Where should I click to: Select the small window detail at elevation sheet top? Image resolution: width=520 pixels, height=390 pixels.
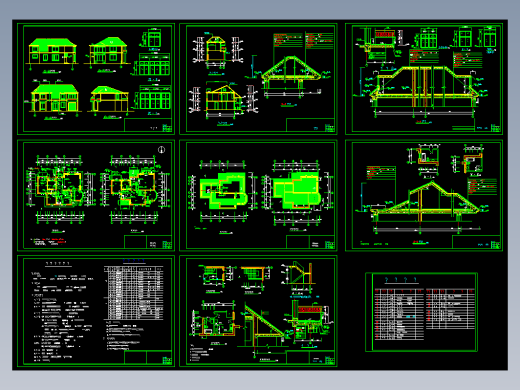click(153, 39)
